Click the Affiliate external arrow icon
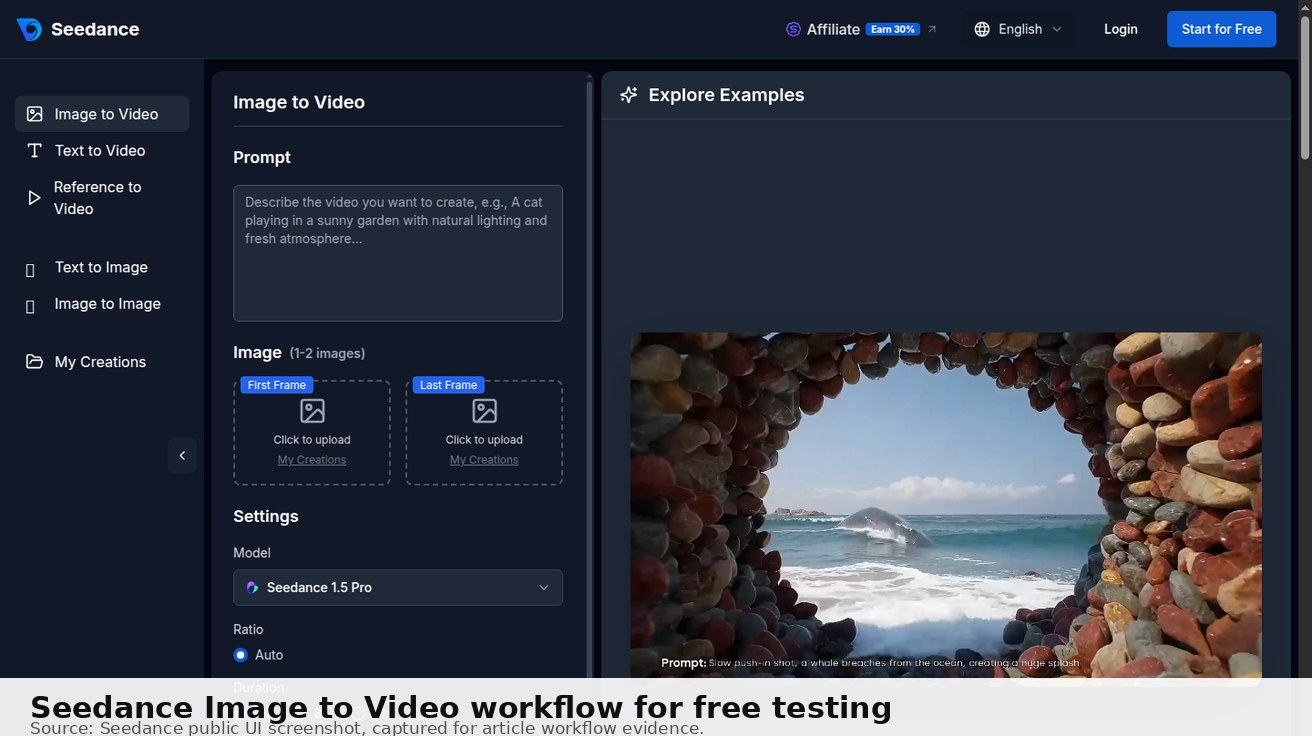 pos(932,29)
